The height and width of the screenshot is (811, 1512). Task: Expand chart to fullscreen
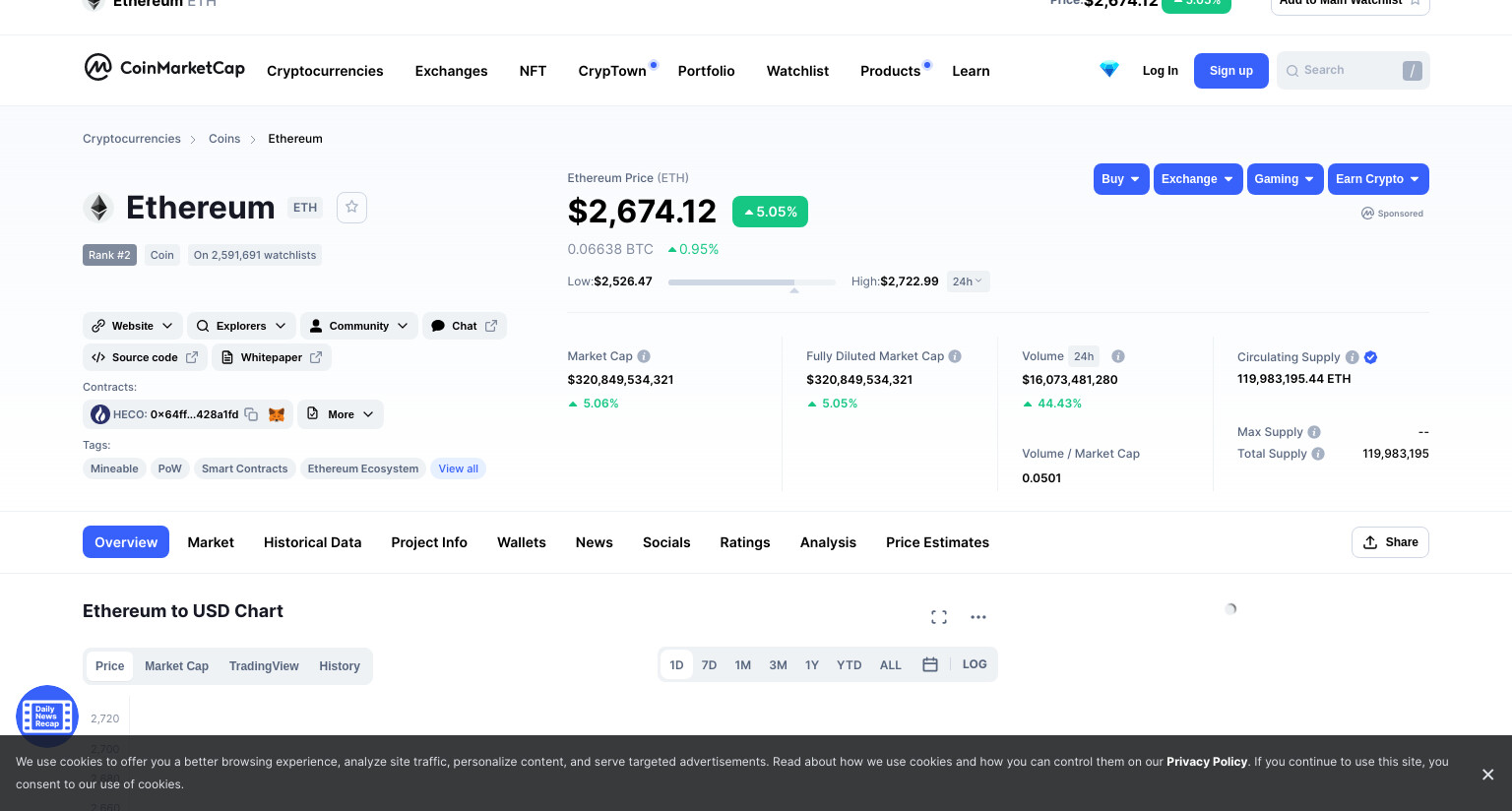939,617
